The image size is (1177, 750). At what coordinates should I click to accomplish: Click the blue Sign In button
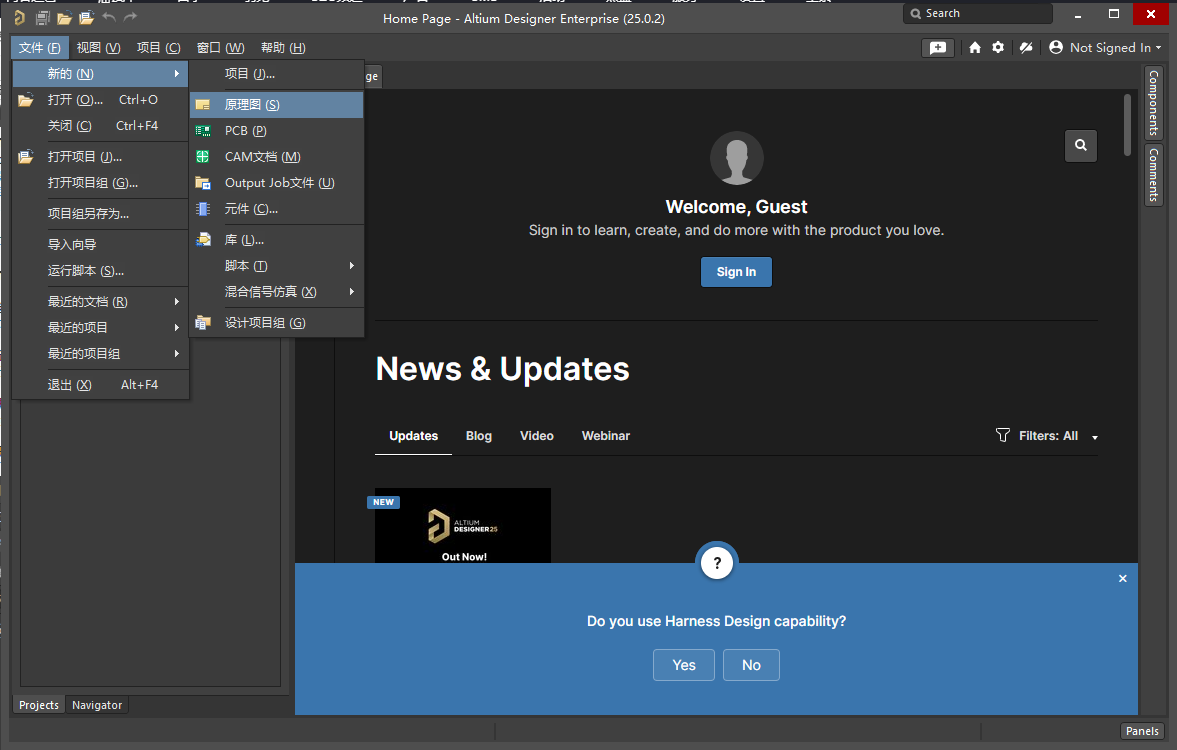click(x=736, y=272)
